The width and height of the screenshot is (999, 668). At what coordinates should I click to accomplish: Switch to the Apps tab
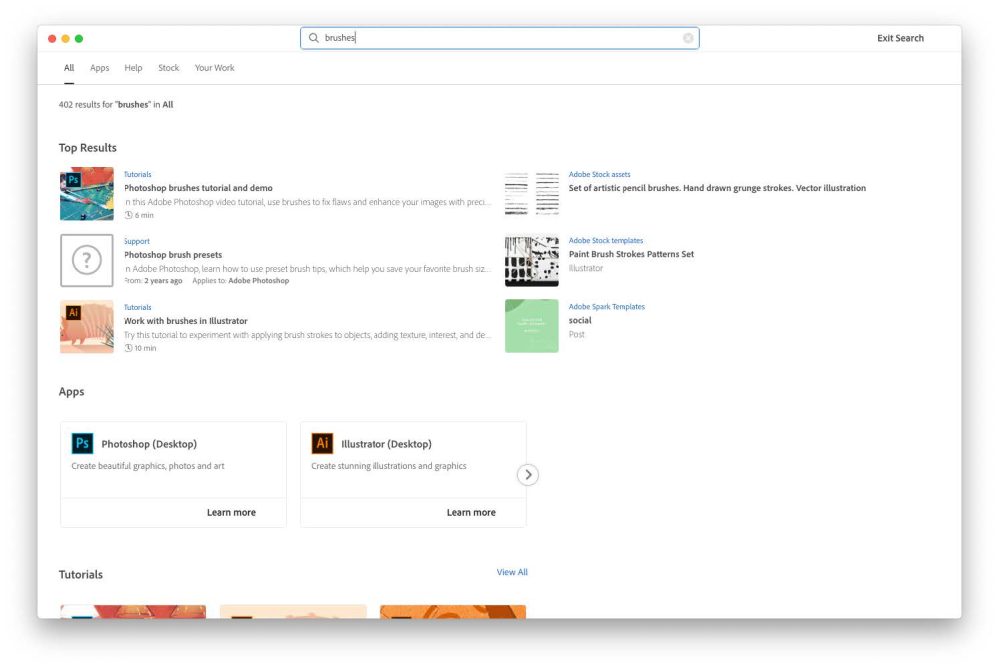click(98, 67)
